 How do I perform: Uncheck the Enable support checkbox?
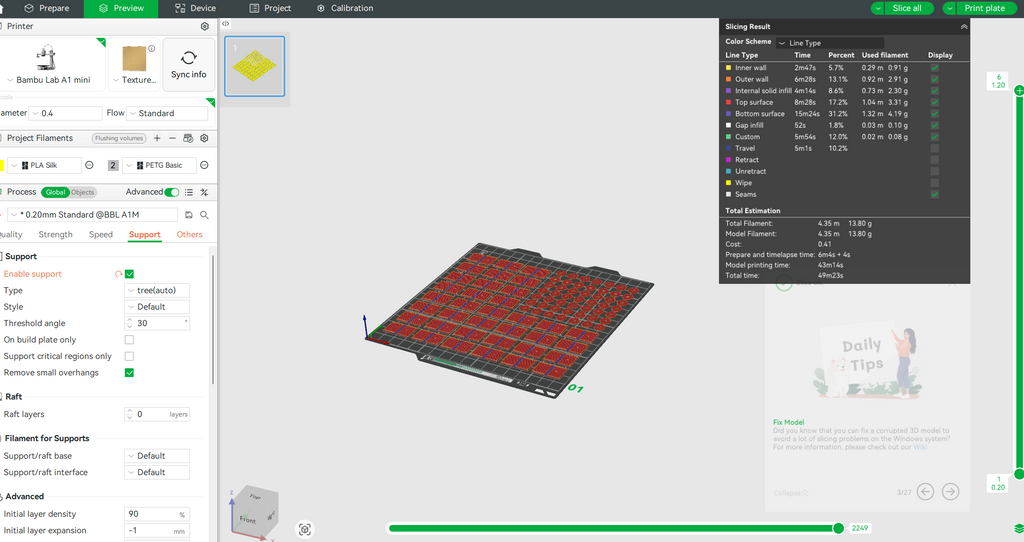[x=129, y=274]
